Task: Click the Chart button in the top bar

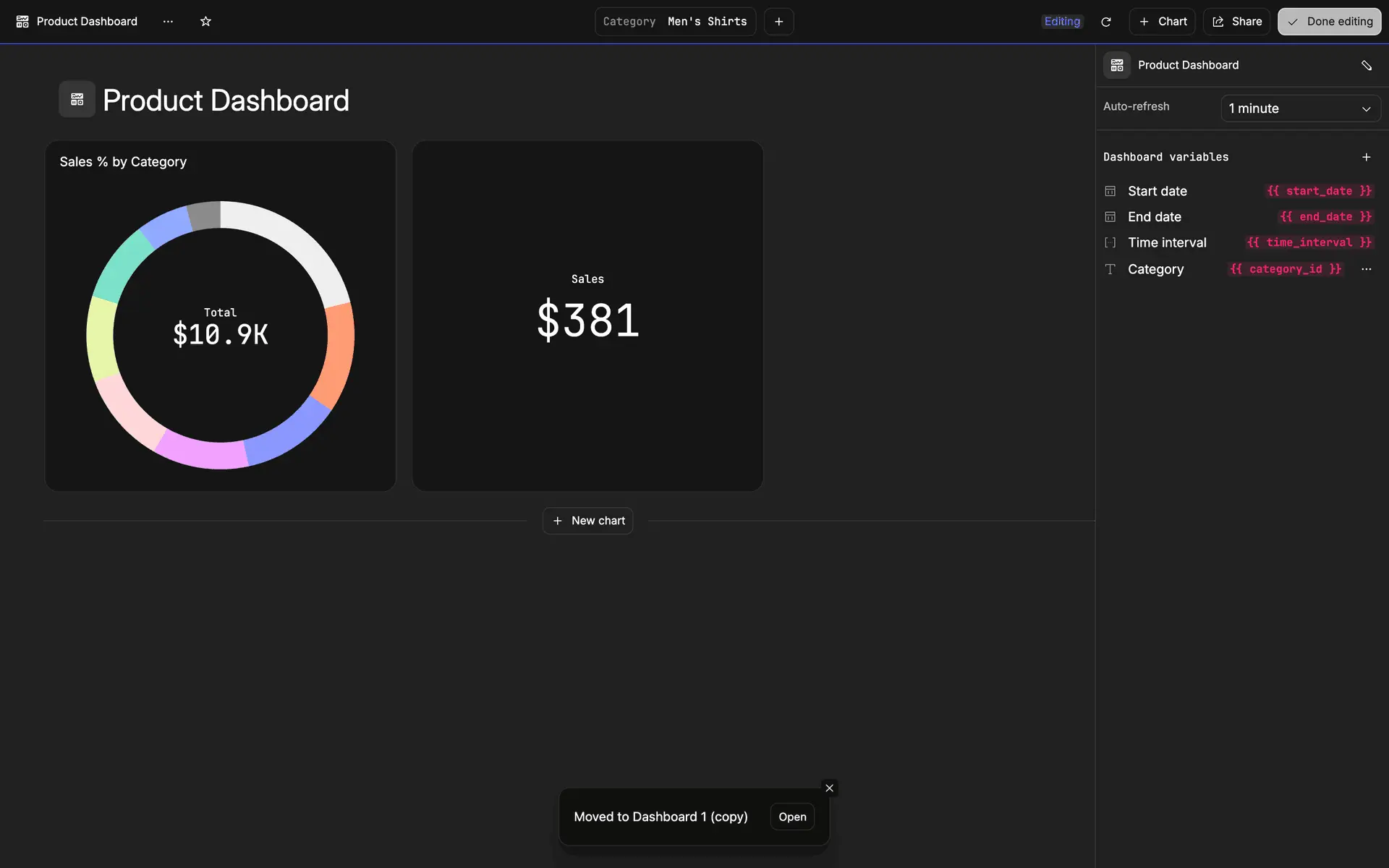Action: point(1162,22)
